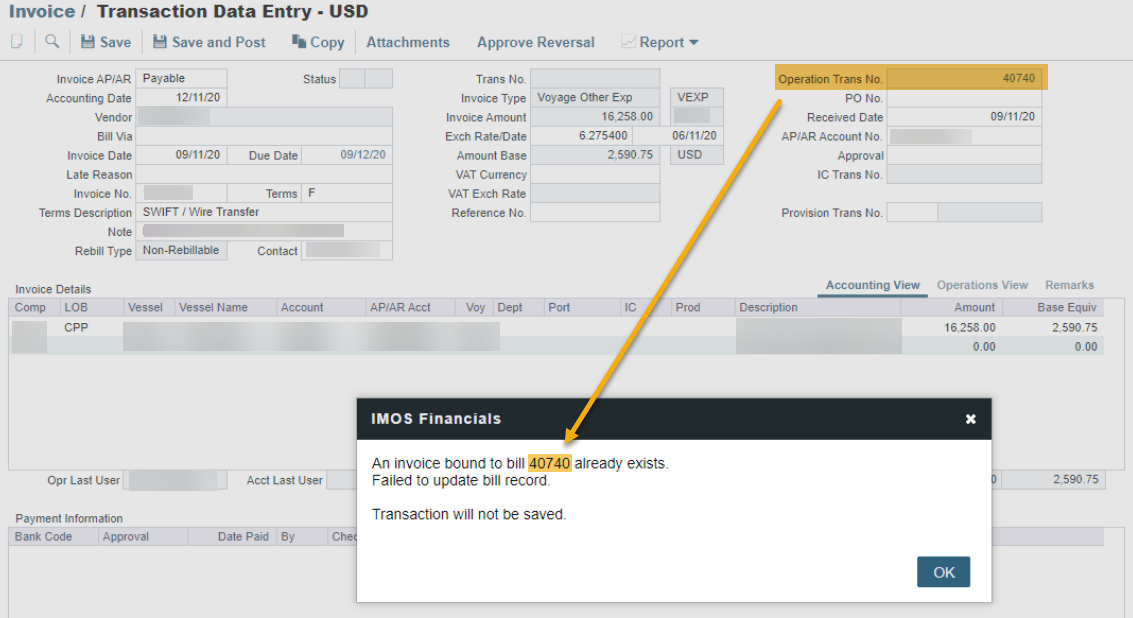Open Attachments from the toolbar
The width and height of the screenshot is (1133, 618).
pyautogui.click(x=408, y=42)
